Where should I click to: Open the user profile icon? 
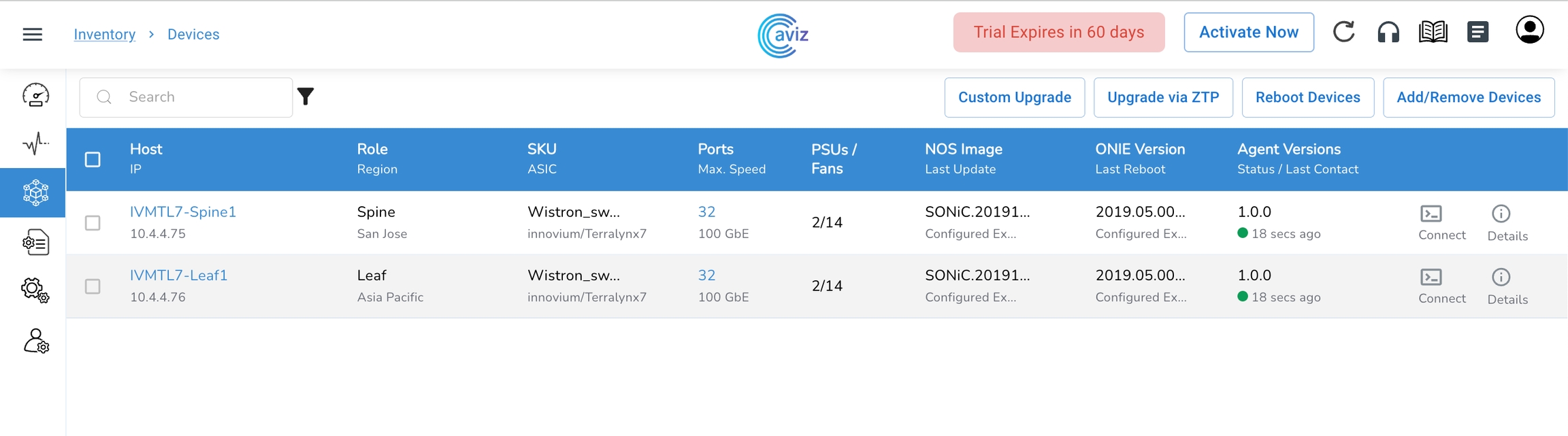[1529, 31]
